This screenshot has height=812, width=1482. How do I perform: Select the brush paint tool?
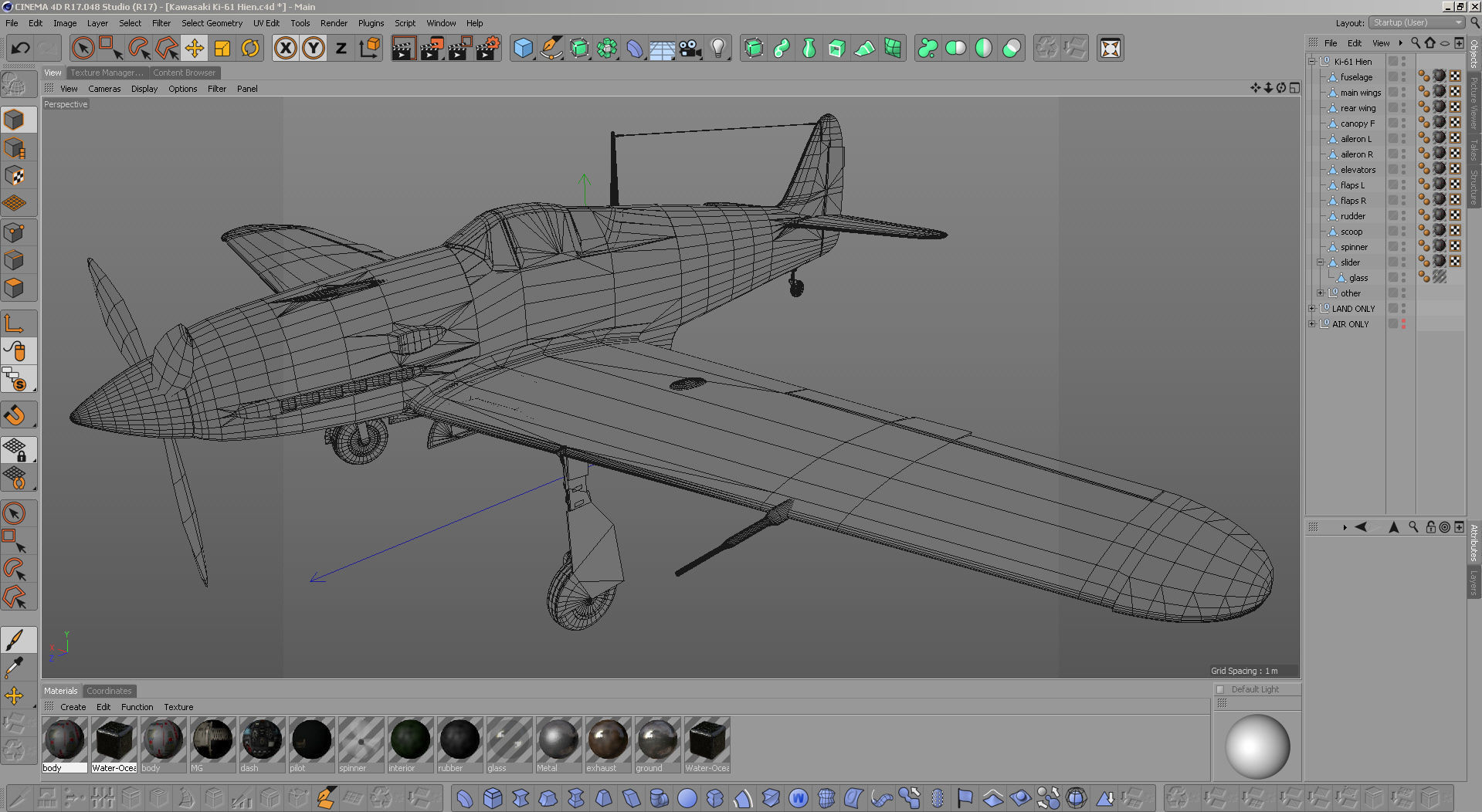[15, 640]
